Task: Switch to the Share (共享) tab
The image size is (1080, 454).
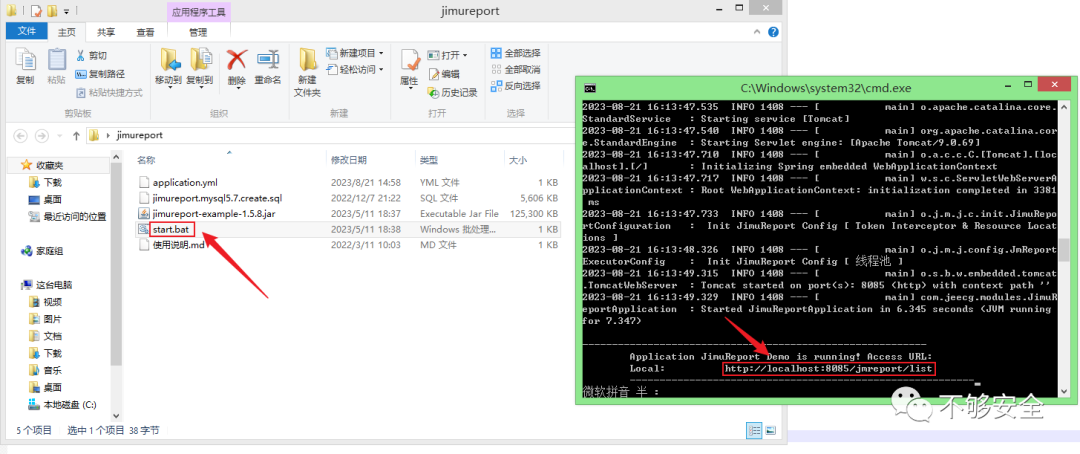Action: (106, 32)
